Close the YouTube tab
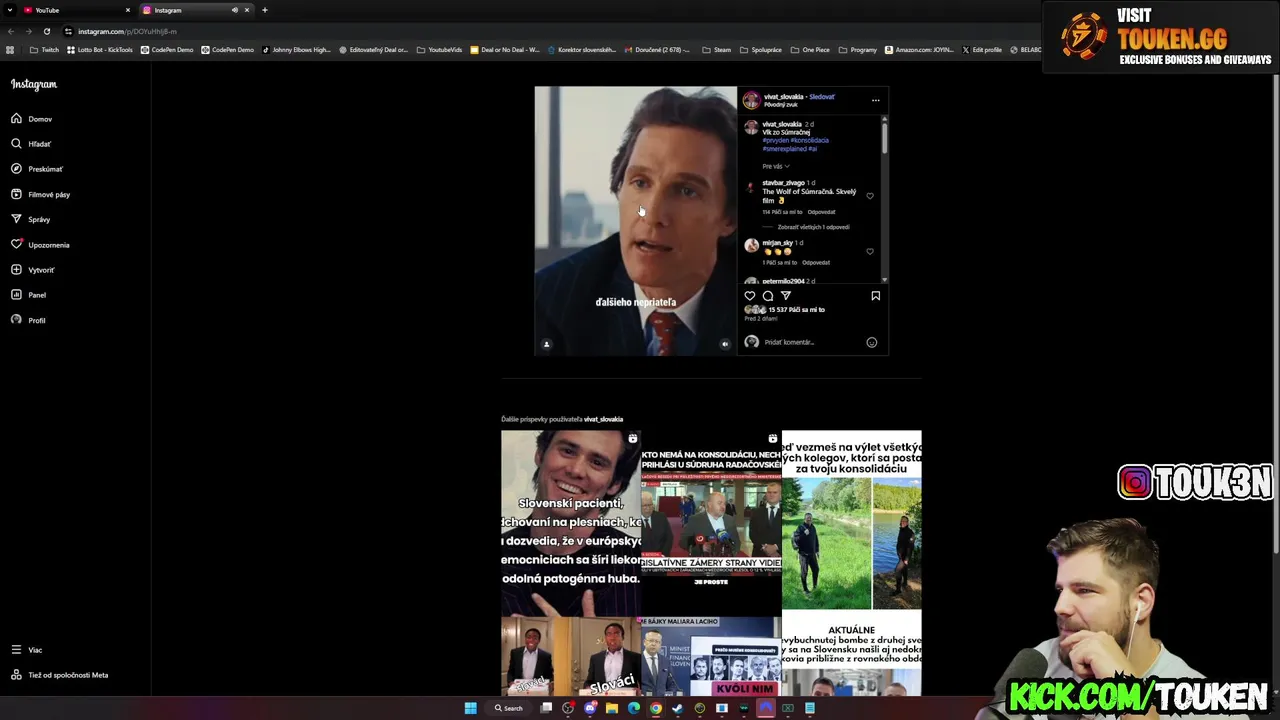 [128, 10]
